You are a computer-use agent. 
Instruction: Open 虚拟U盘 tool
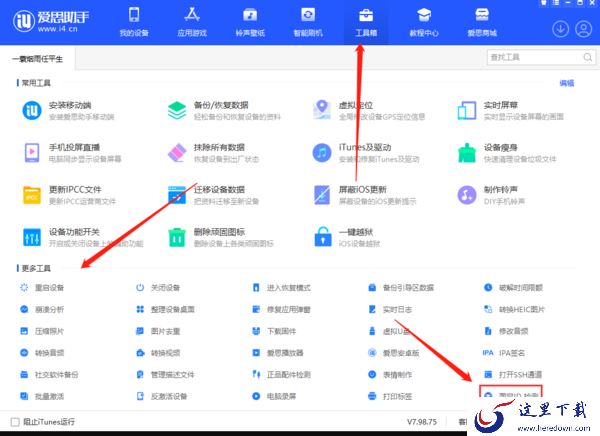point(389,331)
